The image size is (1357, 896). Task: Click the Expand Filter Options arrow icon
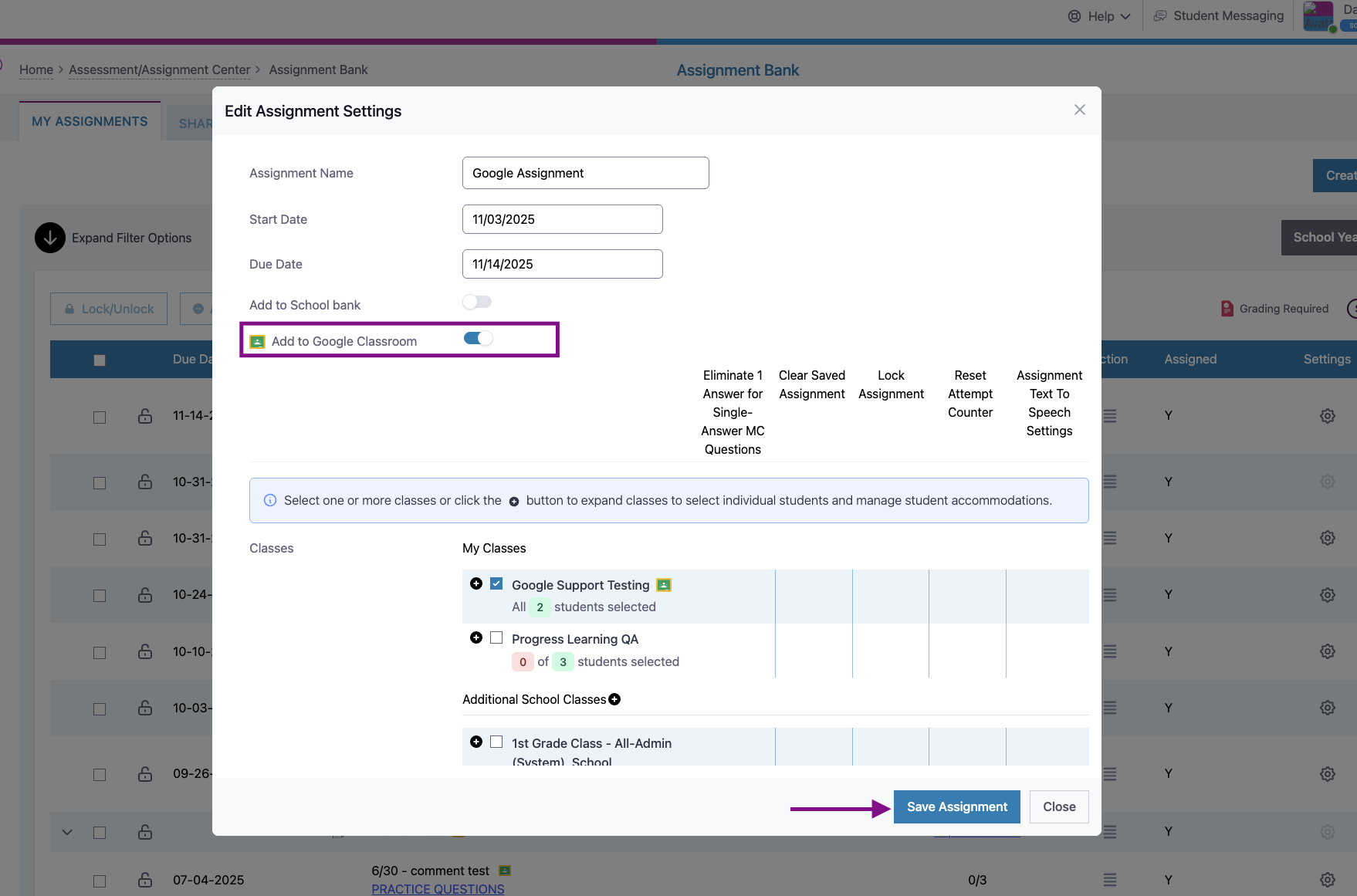[50, 238]
